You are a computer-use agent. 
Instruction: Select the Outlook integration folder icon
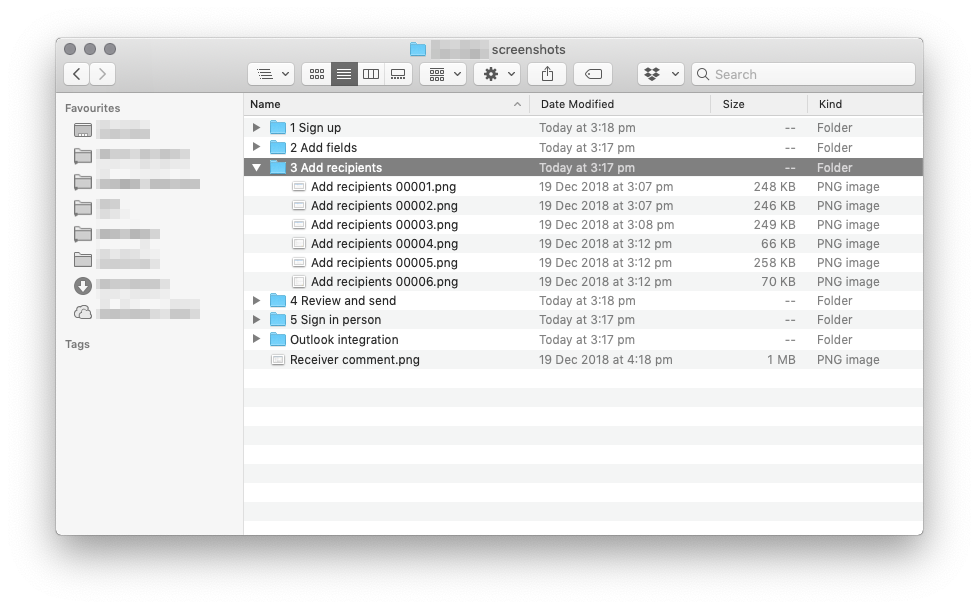(278, 339)
